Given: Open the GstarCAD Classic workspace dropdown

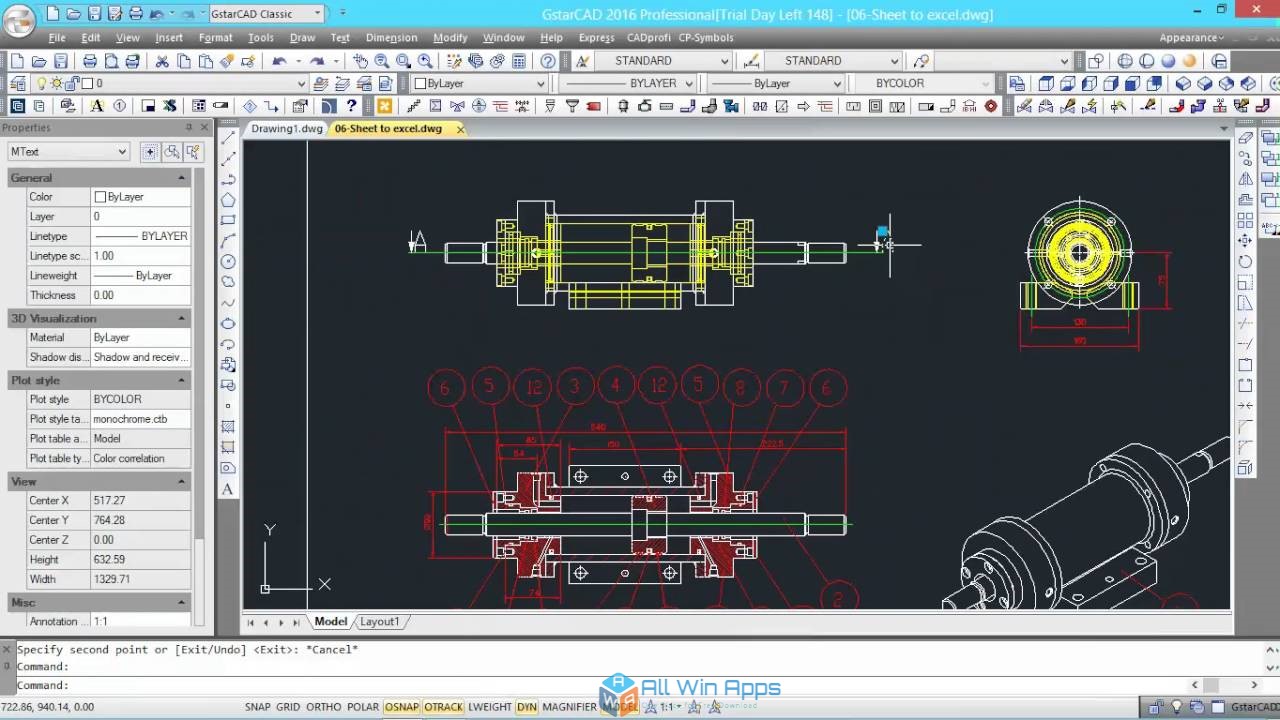Looking at the screenshot, I should coord(268,14).
